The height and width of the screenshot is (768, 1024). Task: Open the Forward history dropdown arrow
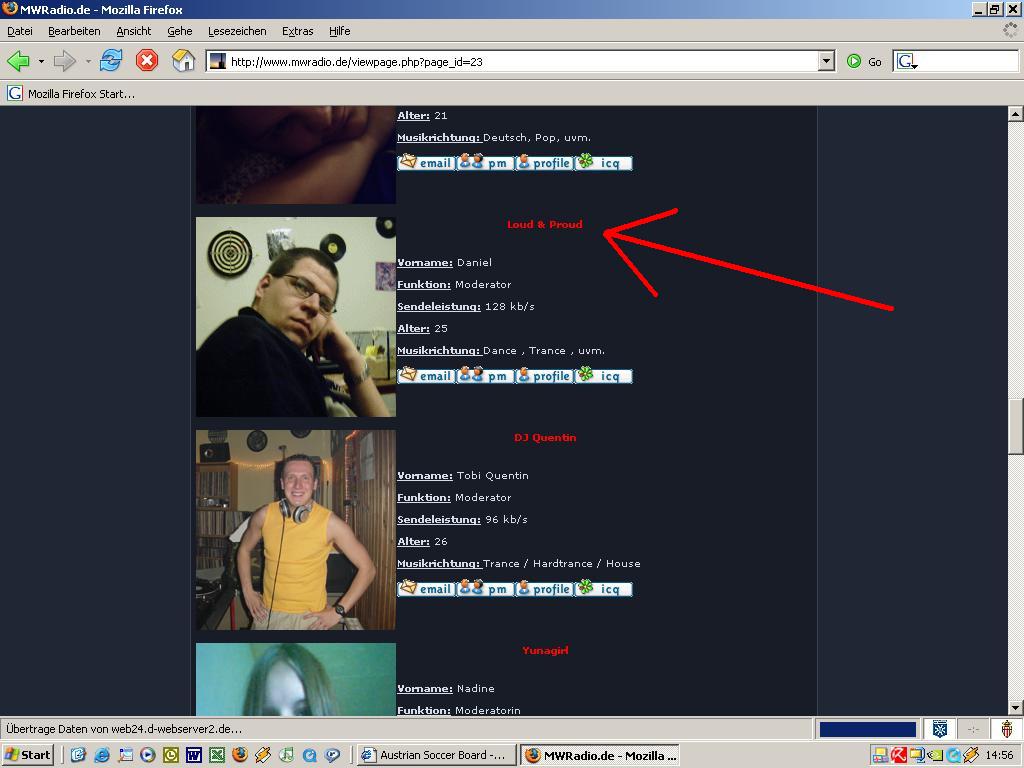(88, 61)
